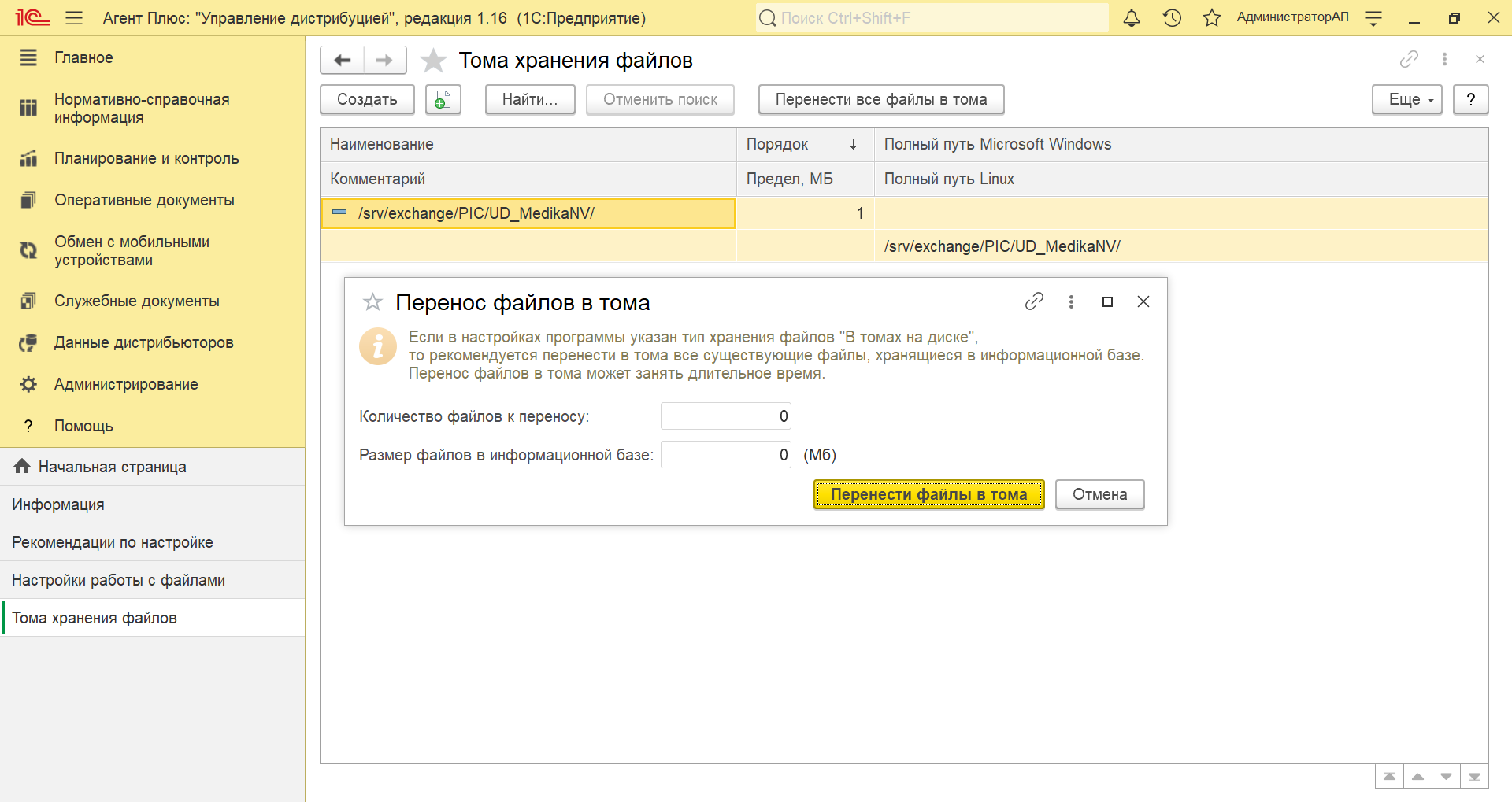Switch to Рекомендации по настройке tab
Screen dimensions: 1512x802
pos(152,542)
